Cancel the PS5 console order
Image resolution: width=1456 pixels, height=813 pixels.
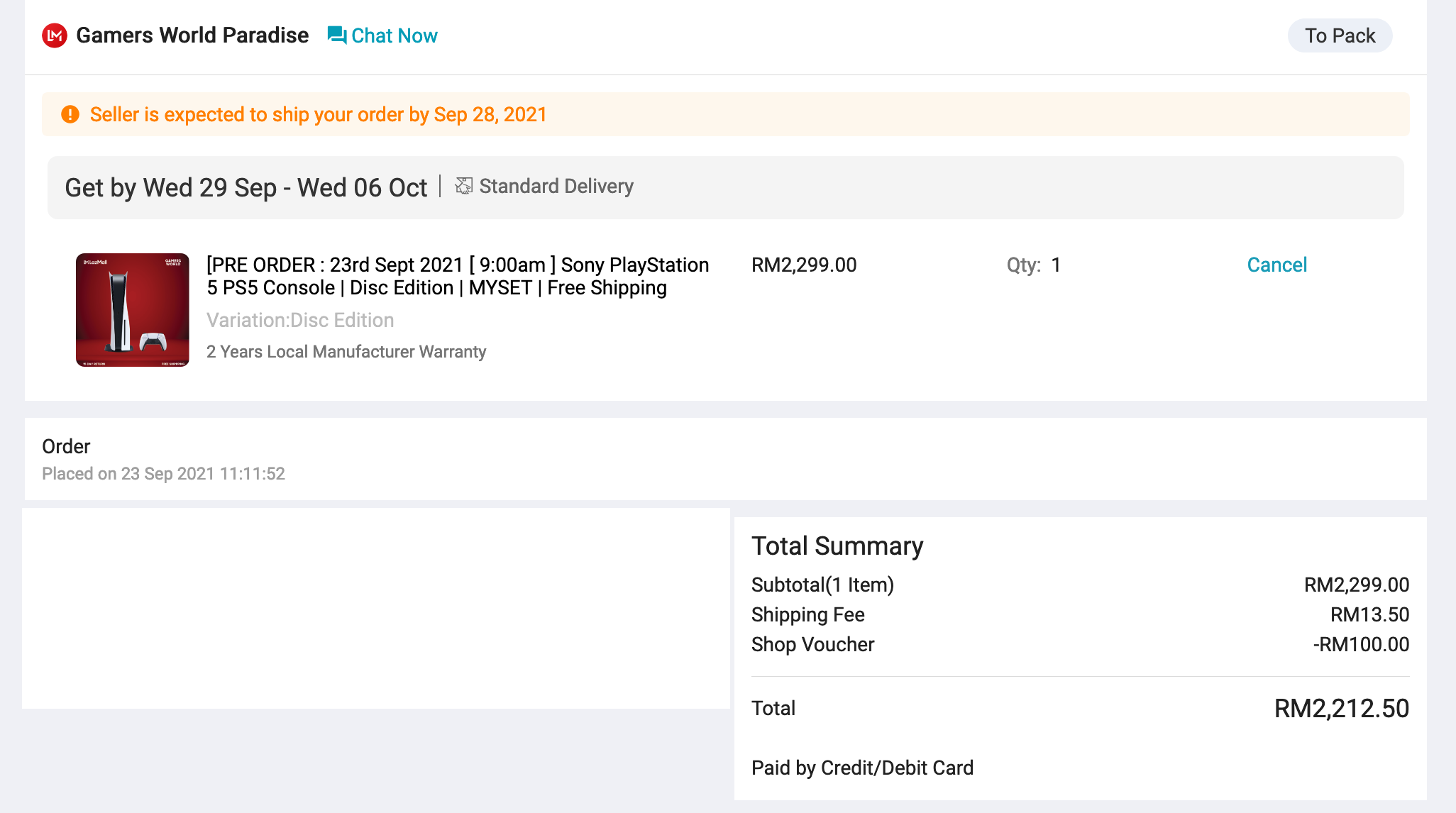1276,265
